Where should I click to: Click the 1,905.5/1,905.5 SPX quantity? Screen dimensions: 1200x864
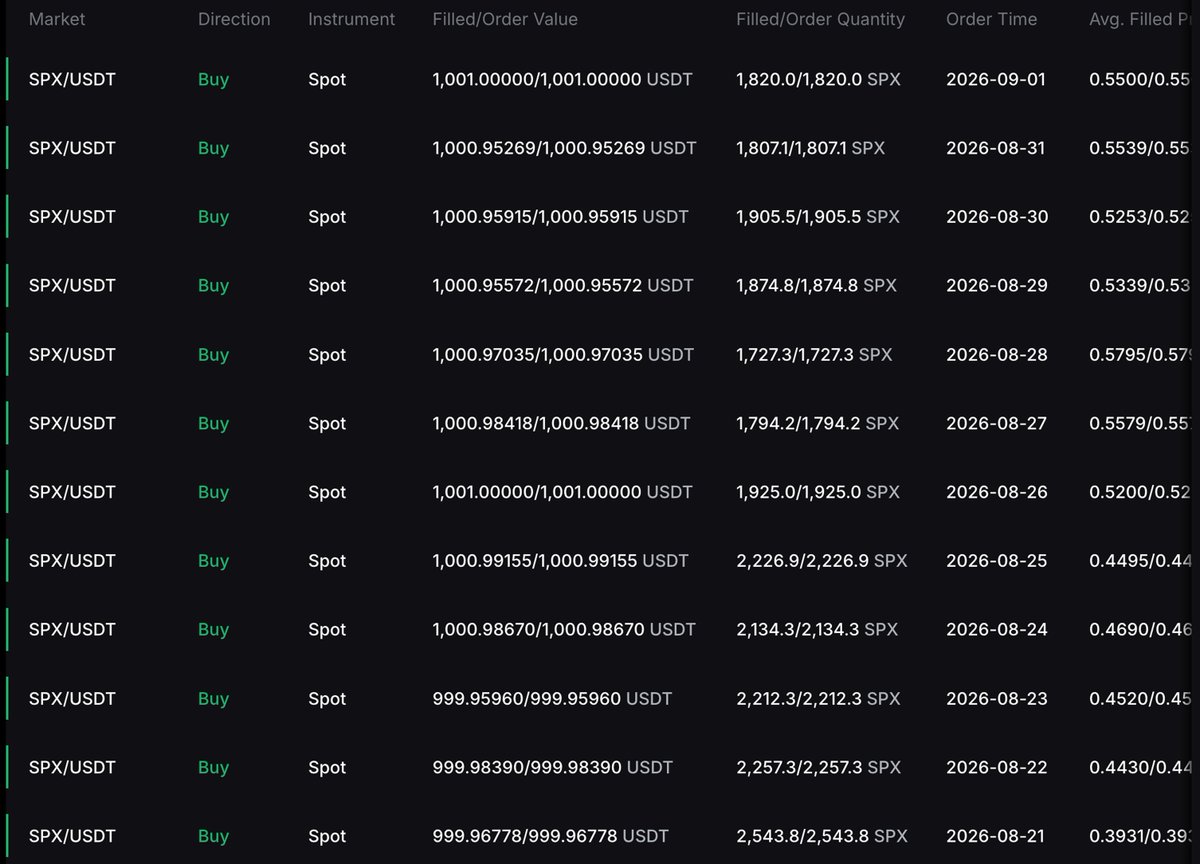pos(818,217)
